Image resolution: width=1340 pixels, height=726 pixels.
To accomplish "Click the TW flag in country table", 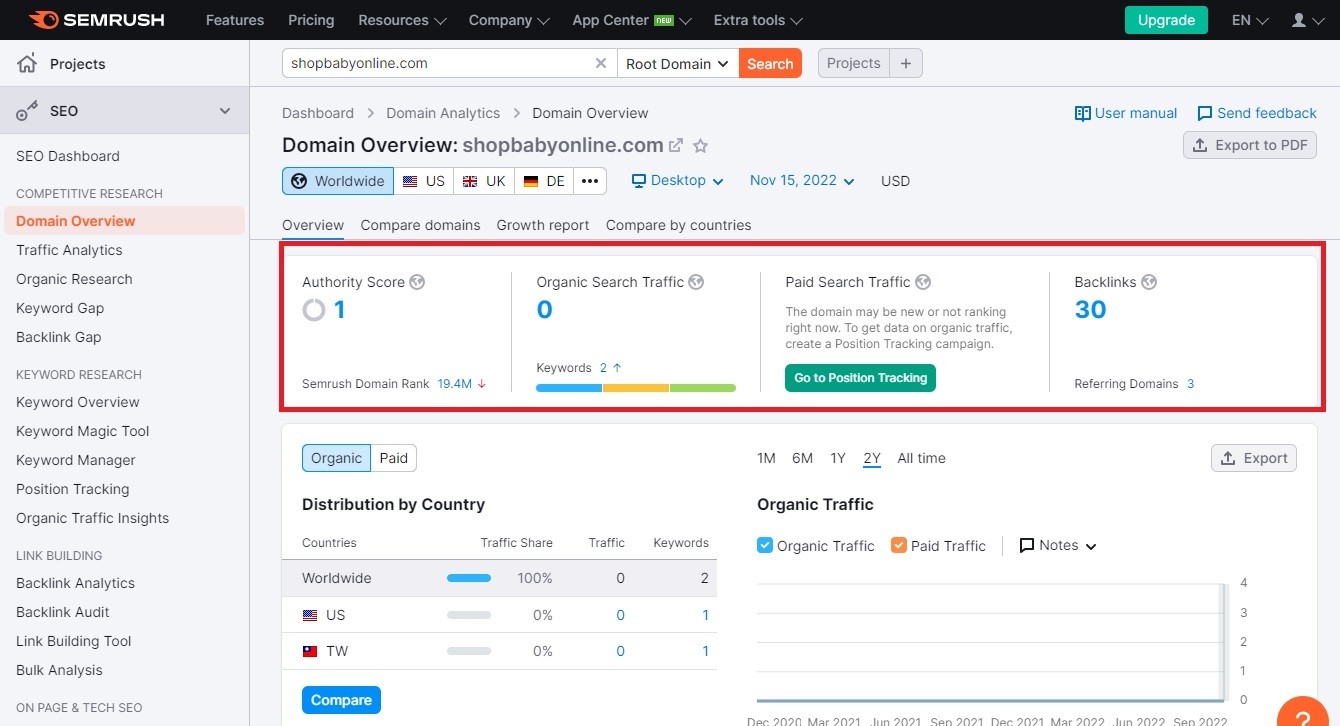I will click(x=310, y=651).
